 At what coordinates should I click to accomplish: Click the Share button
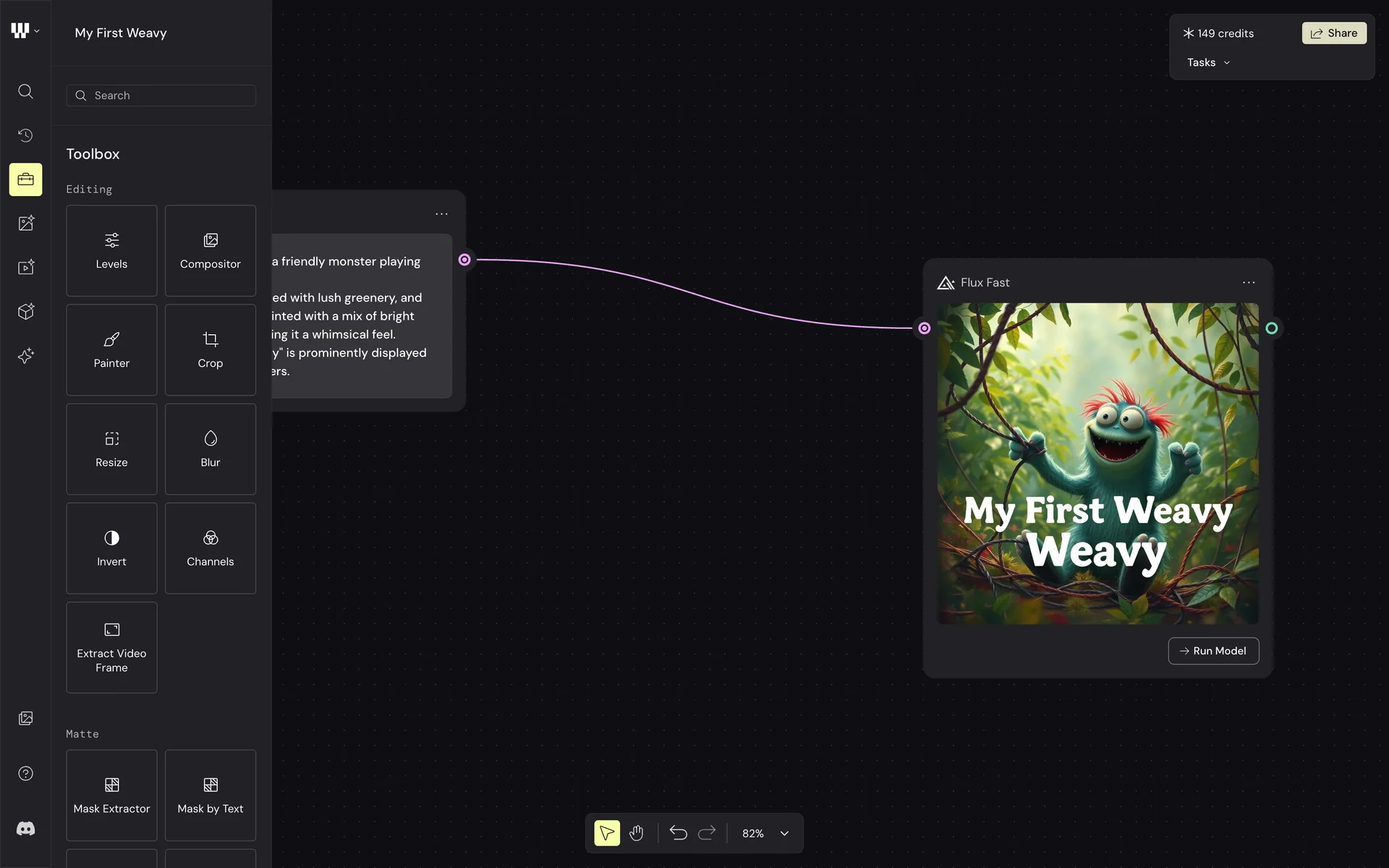(x=1334, y=33)
